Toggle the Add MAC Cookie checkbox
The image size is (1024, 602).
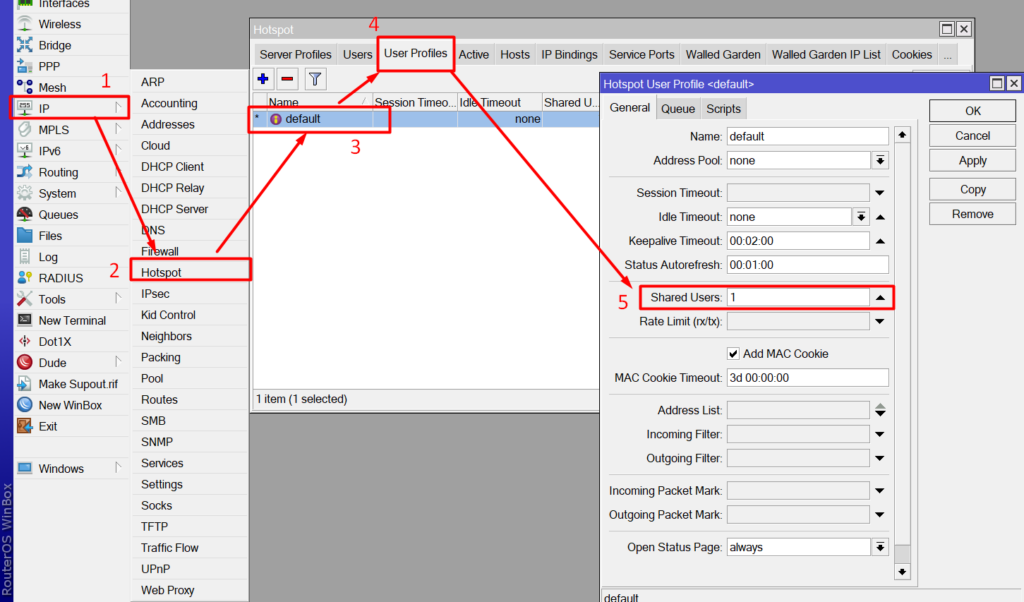point(733,354)
